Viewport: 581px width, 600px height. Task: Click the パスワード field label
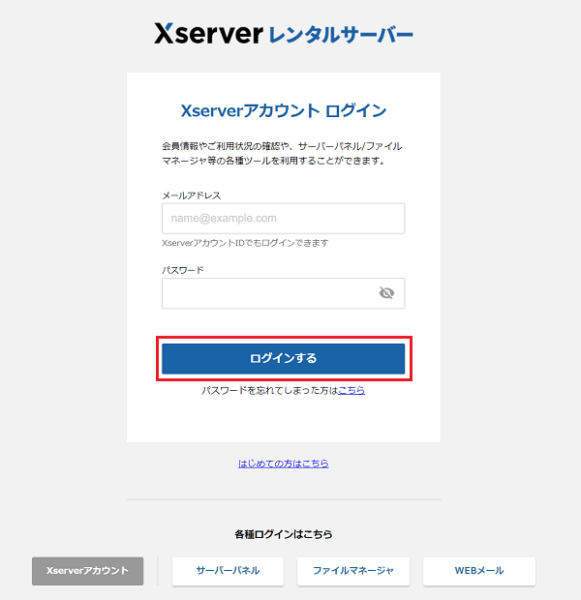183,270
